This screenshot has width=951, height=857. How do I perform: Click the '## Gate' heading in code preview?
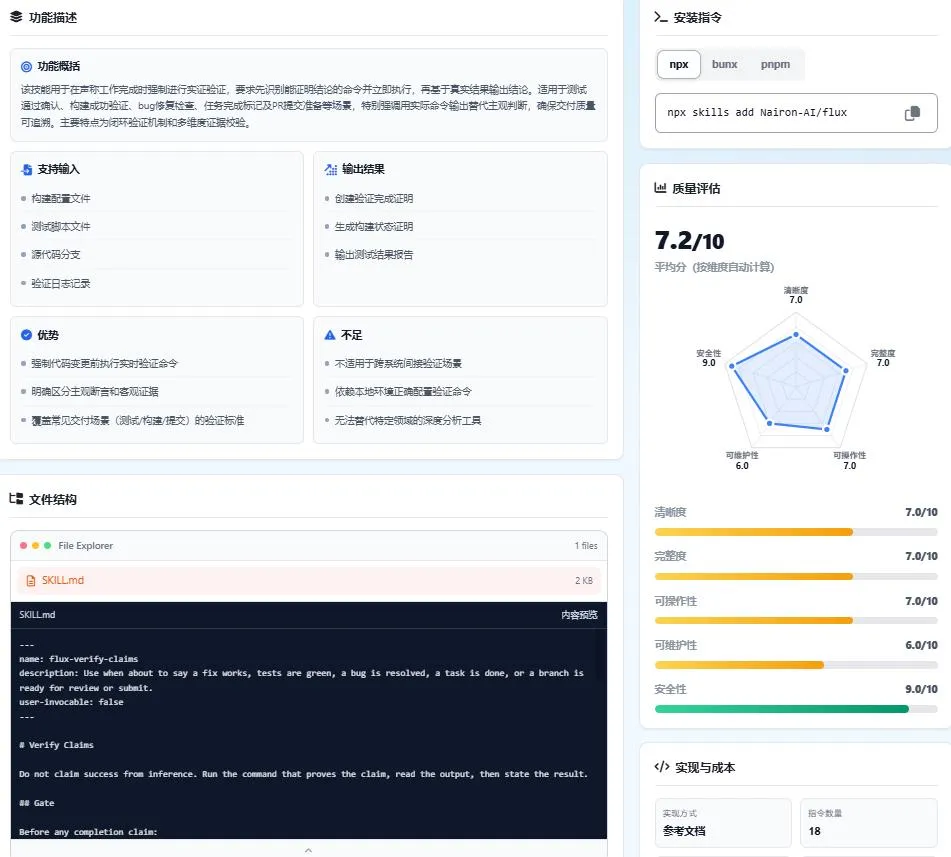[36, 802]
